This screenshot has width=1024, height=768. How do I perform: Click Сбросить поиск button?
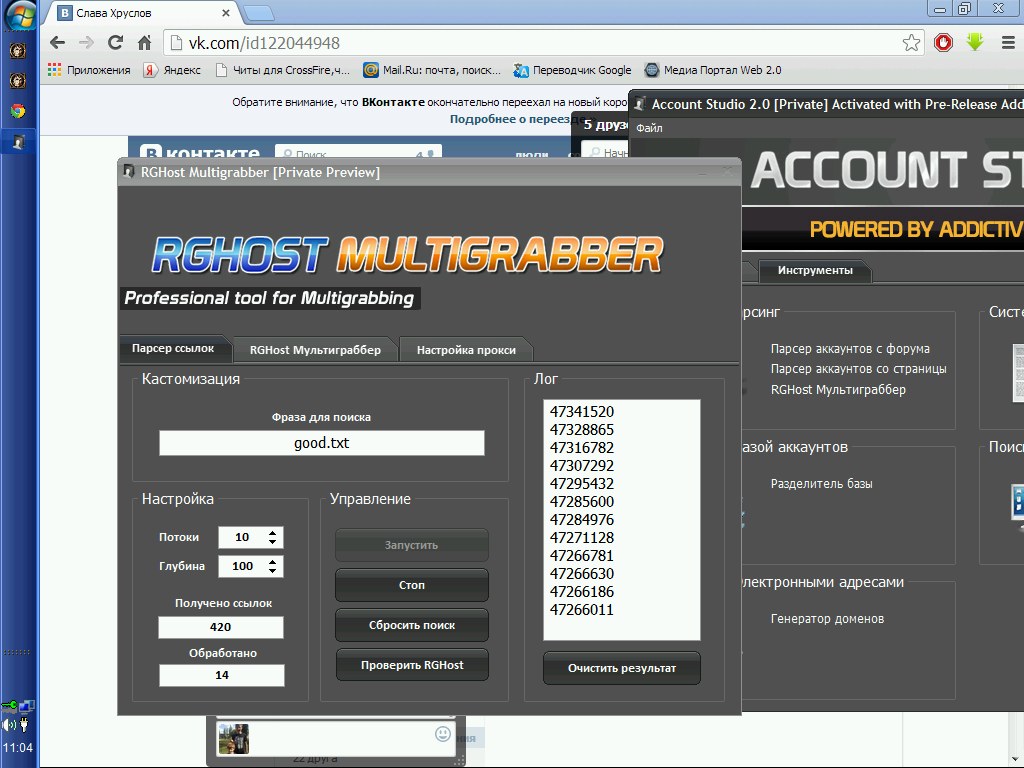pyautogui.click(x=411, y=625)
